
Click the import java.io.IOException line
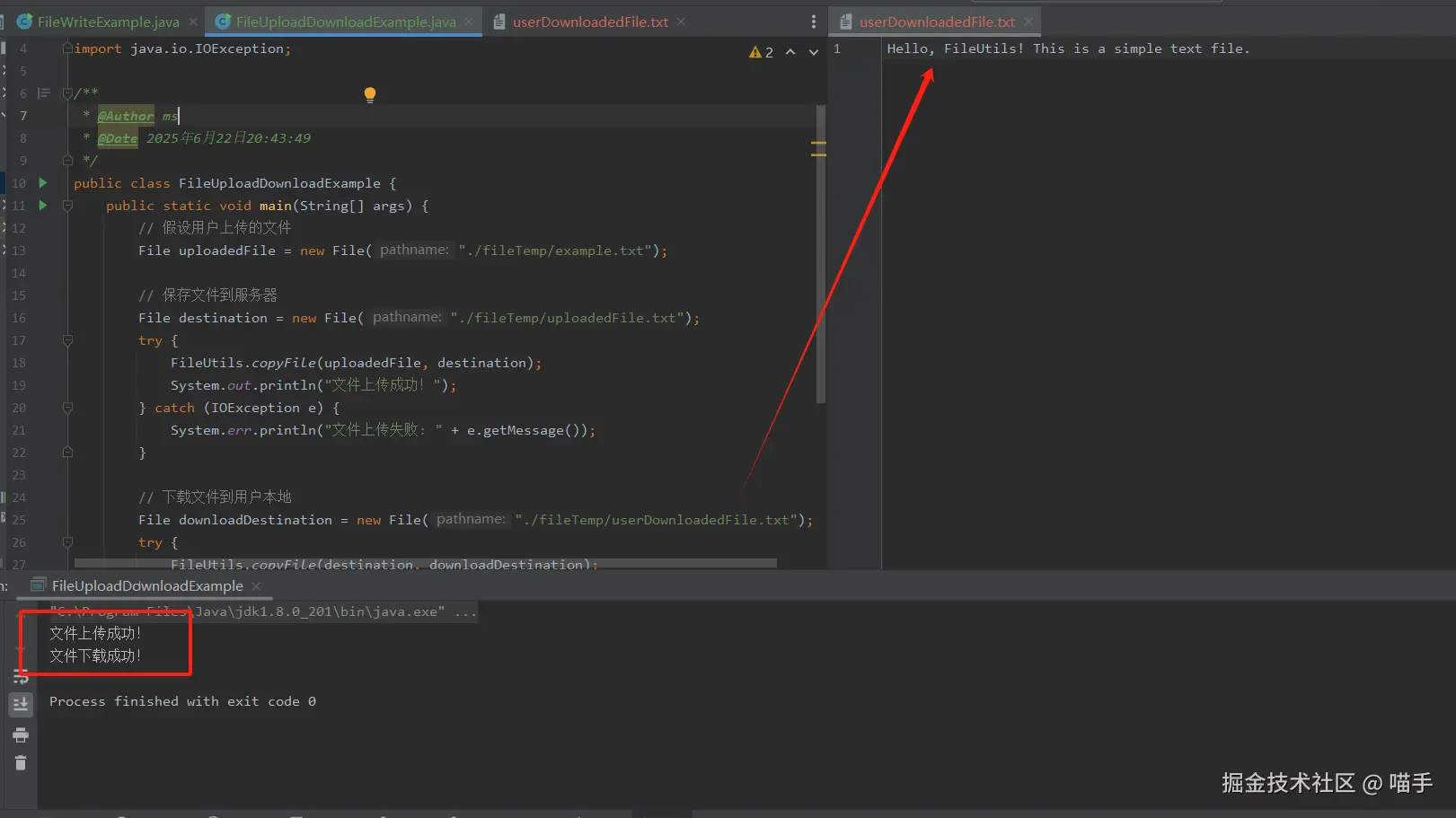click(182, 48)
